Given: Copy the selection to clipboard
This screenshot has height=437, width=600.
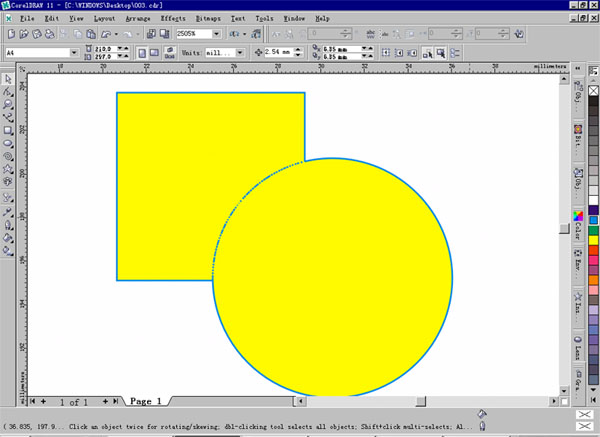Looking at the screenshot, I should (x=78, y=34).
